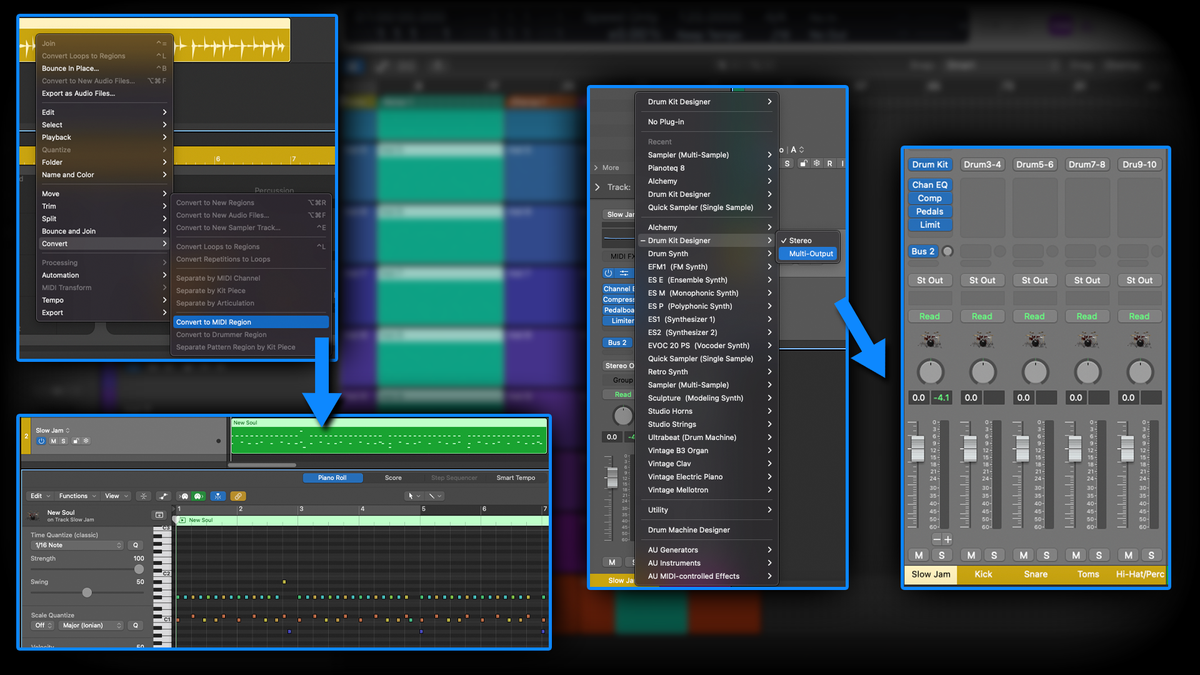Solo the Kick channel in the mixer

point(994,555)
